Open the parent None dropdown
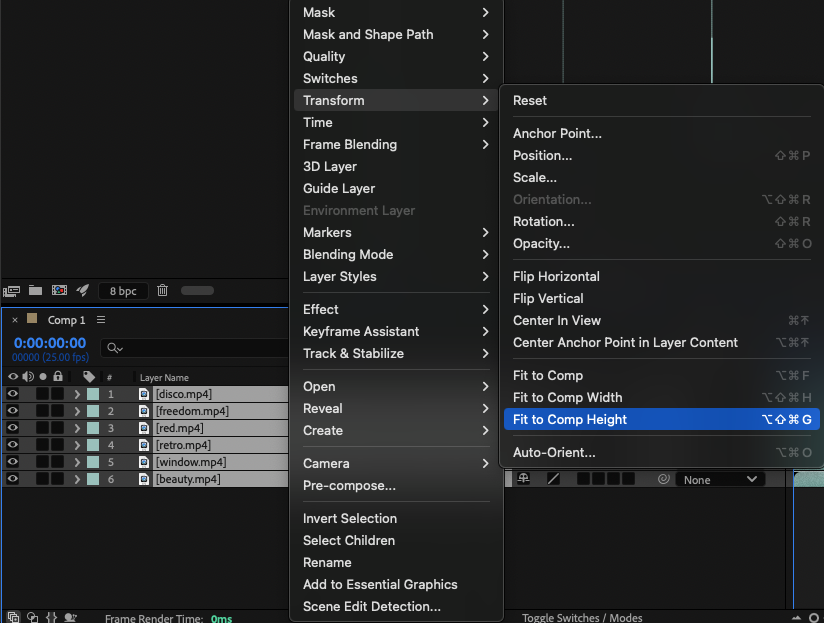 tap(720, 480)
